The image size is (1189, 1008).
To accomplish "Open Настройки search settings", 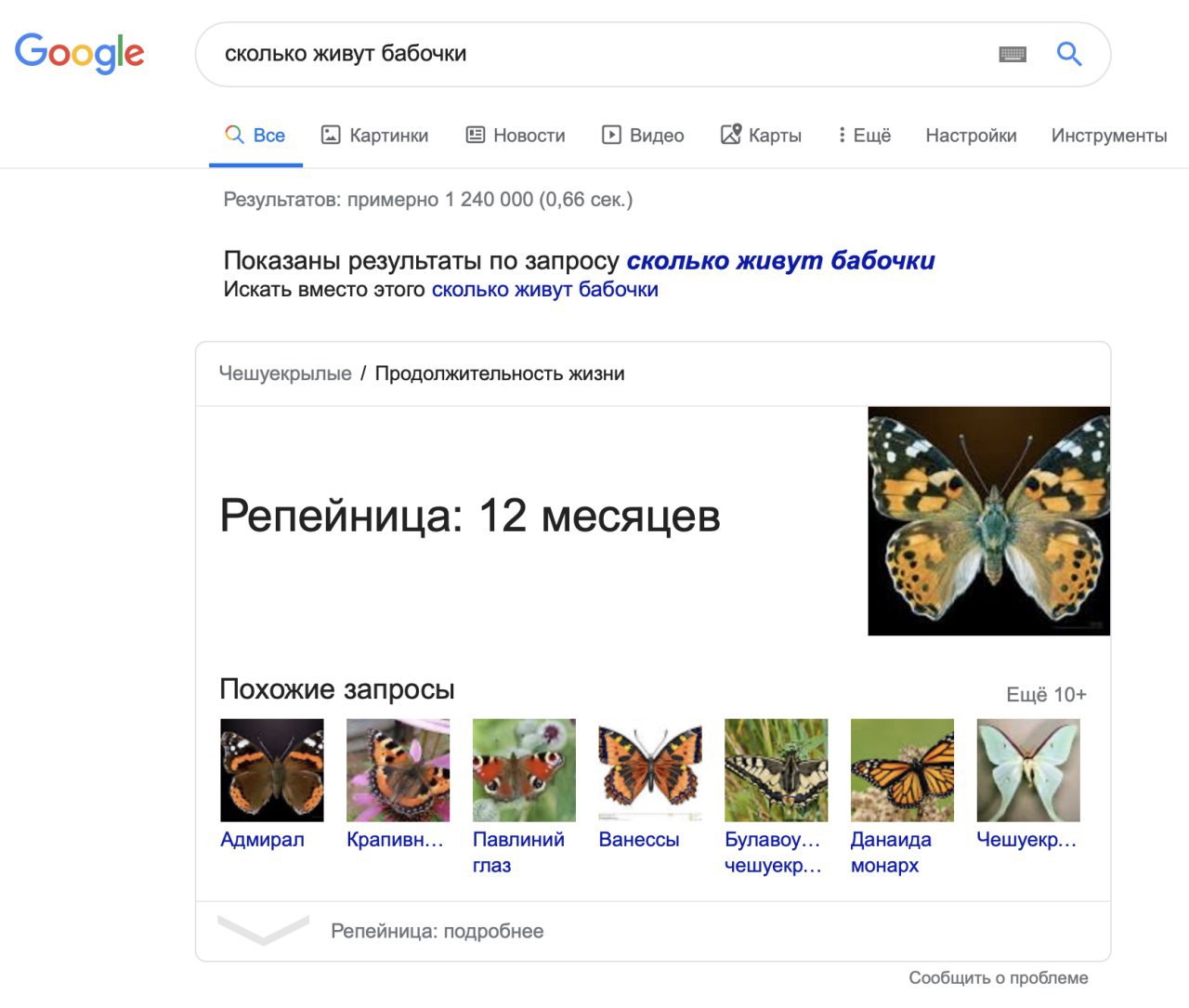I will pyautogui.click(x=971, y=136).
